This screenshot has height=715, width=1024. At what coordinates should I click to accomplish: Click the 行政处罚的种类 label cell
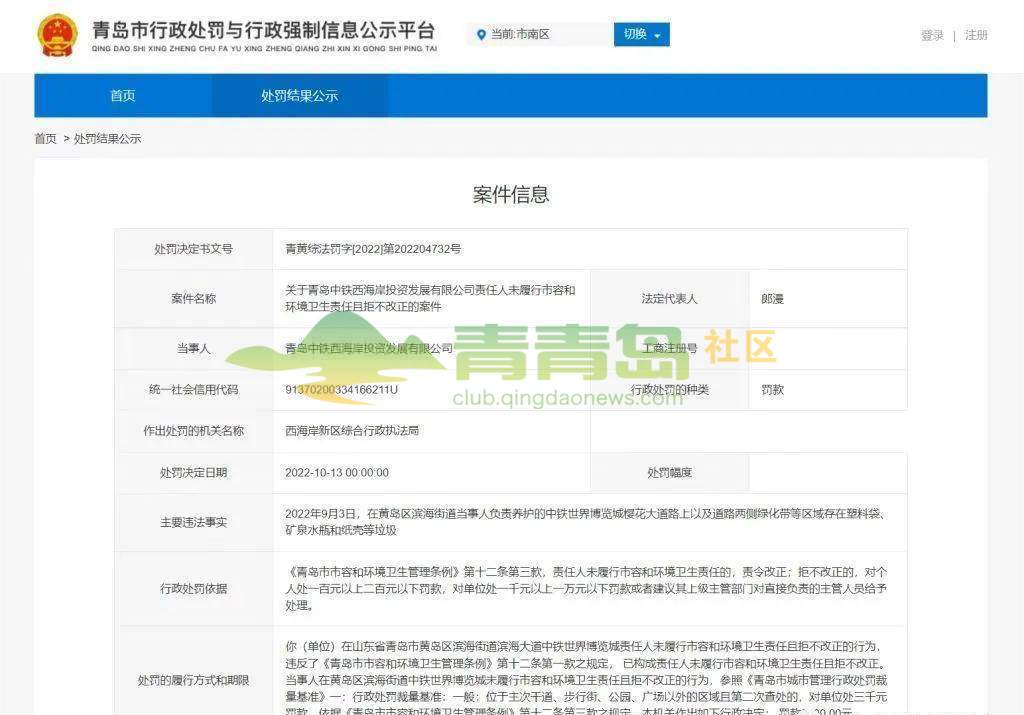tap(669, 390)
